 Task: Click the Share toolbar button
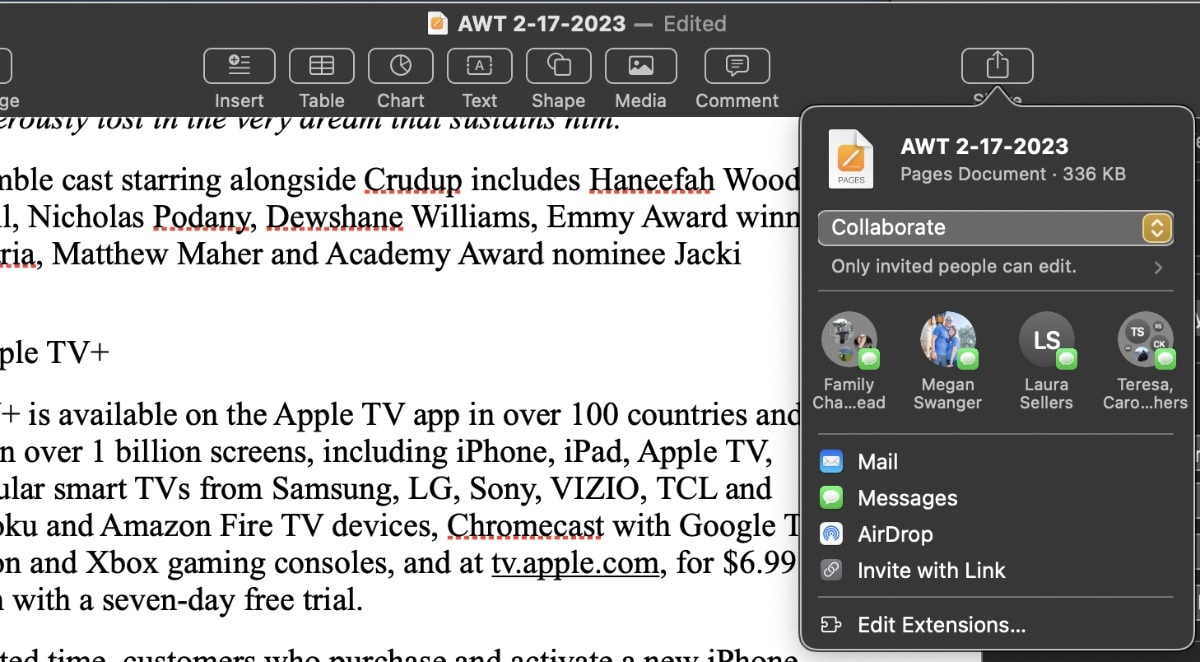(x=997, y=66)
